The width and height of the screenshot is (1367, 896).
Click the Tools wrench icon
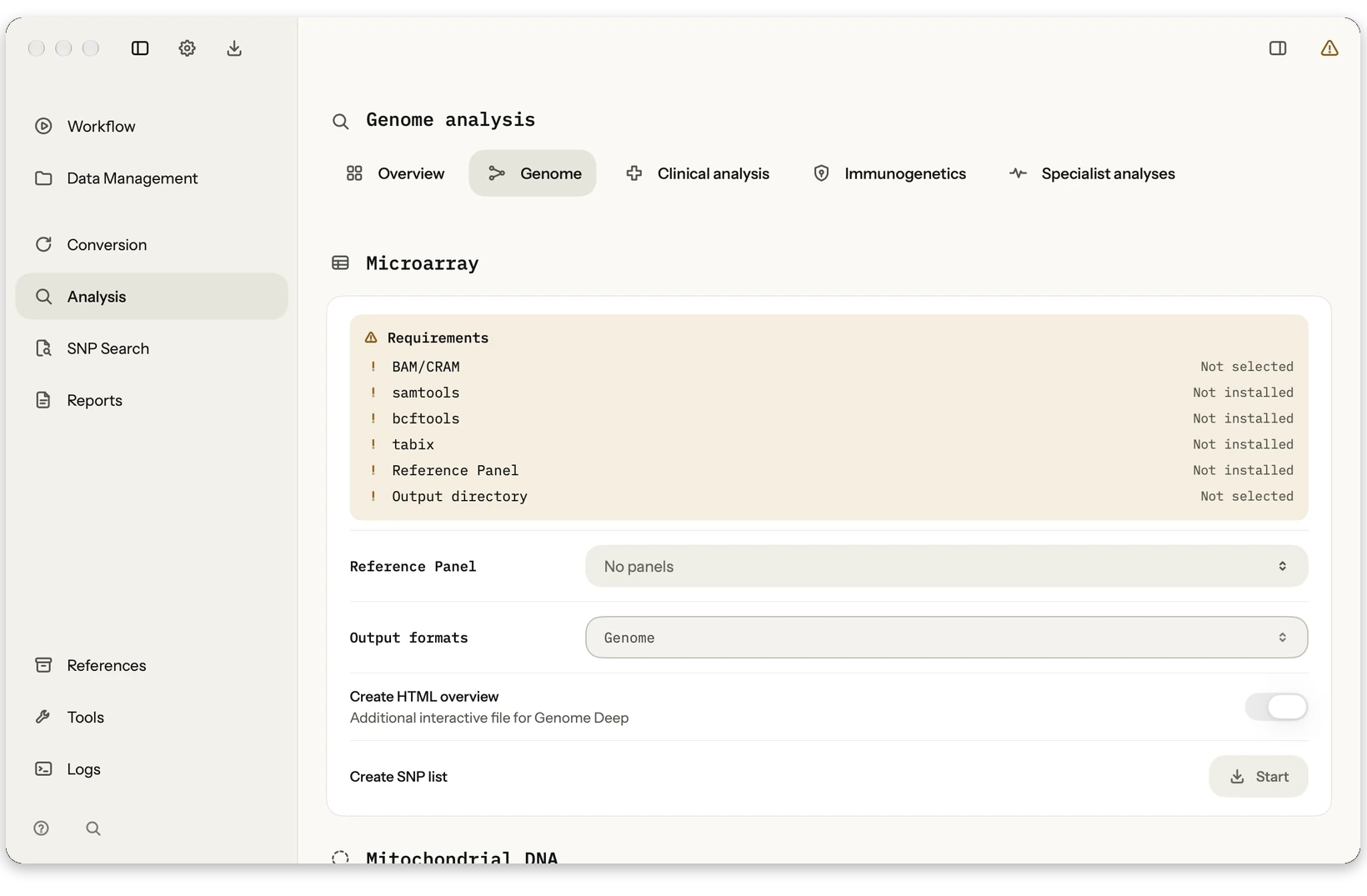[x=43, y=717]
